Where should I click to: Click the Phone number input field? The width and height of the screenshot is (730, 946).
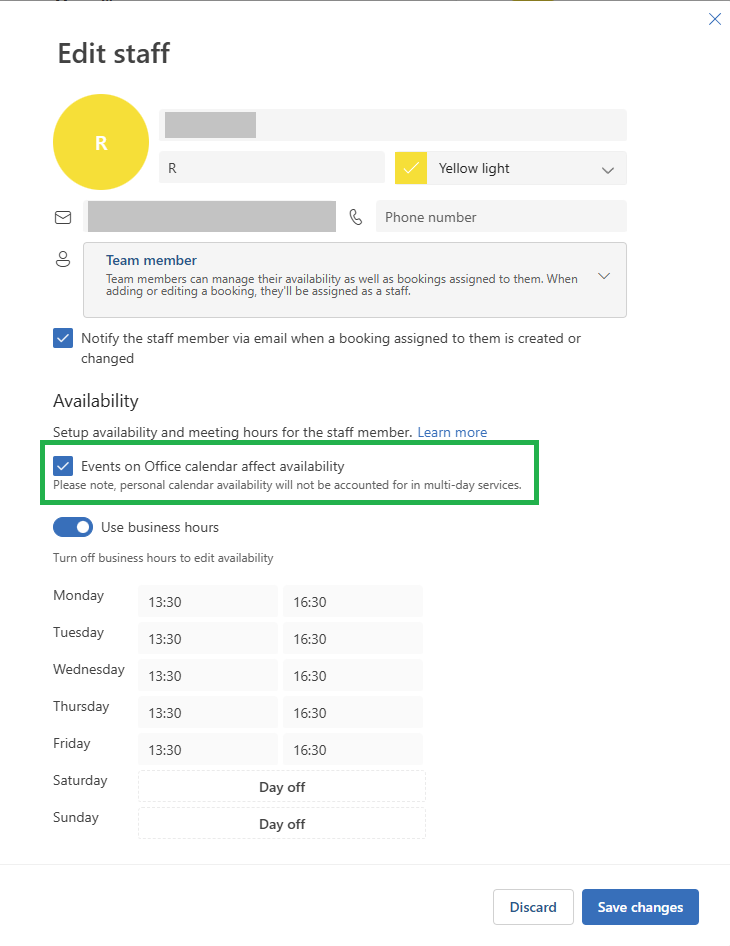(x=501, y=217)
